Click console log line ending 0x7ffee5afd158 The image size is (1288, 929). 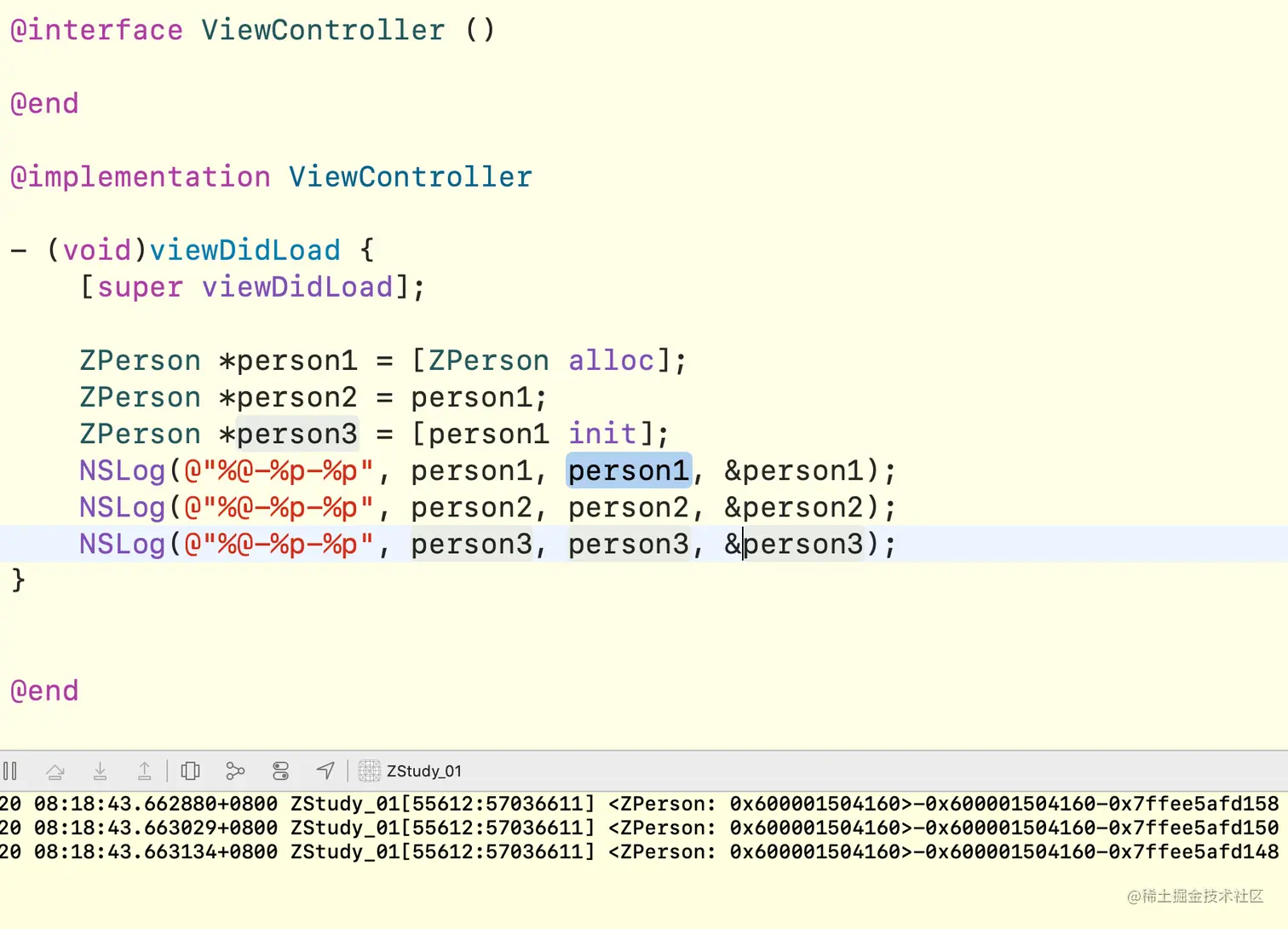click(x=640, y=804)
